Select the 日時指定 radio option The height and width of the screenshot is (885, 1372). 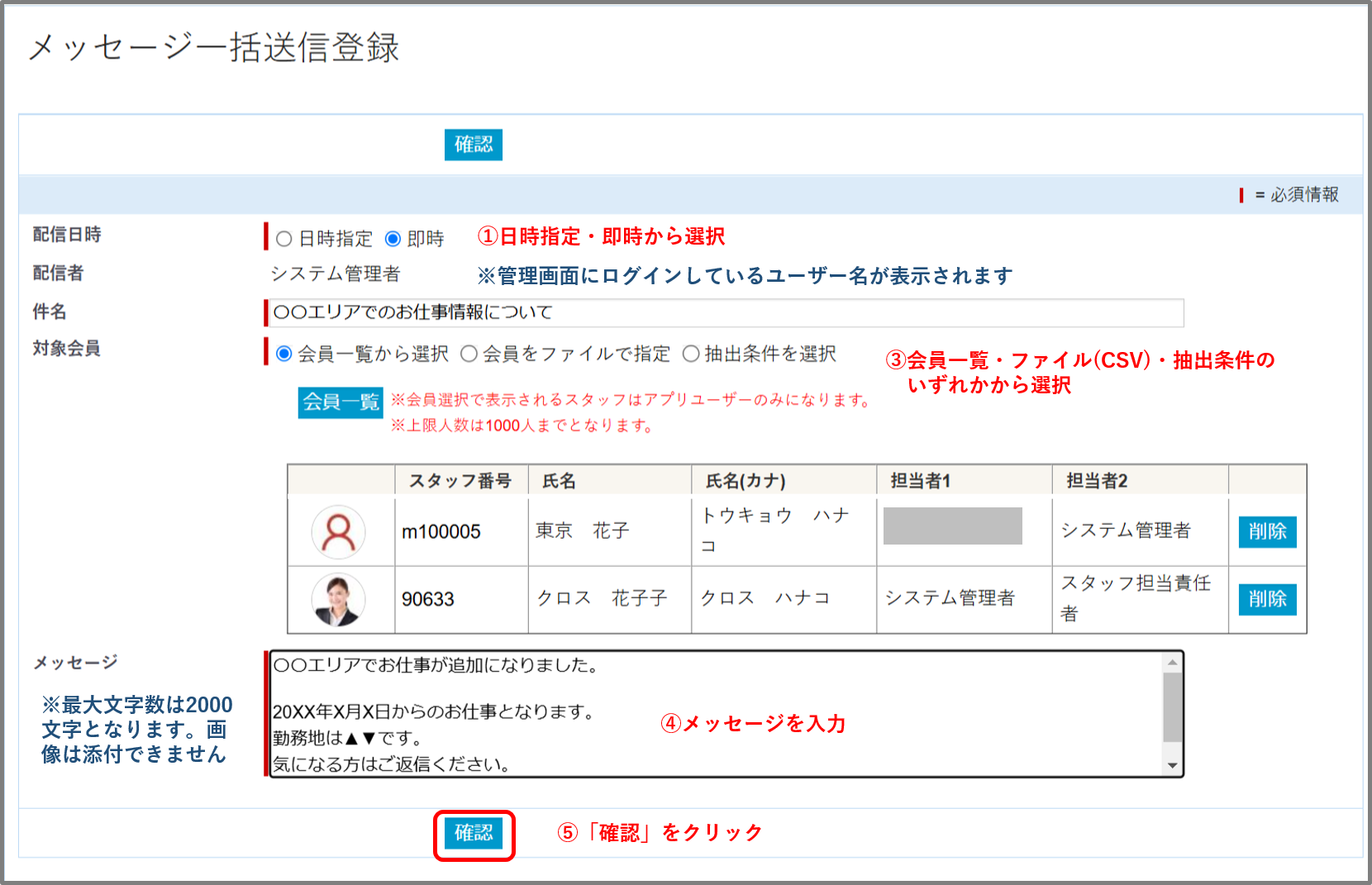tap(284, 239)
